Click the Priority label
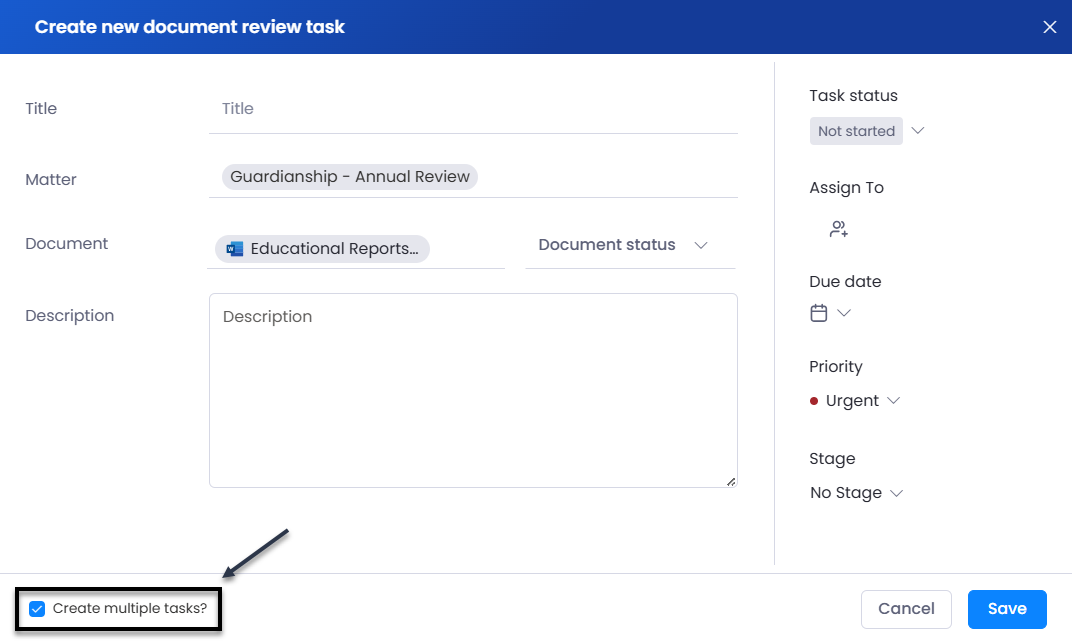Image resolution: width=1072 pixels, height=641 pixels. coord(835,367)
